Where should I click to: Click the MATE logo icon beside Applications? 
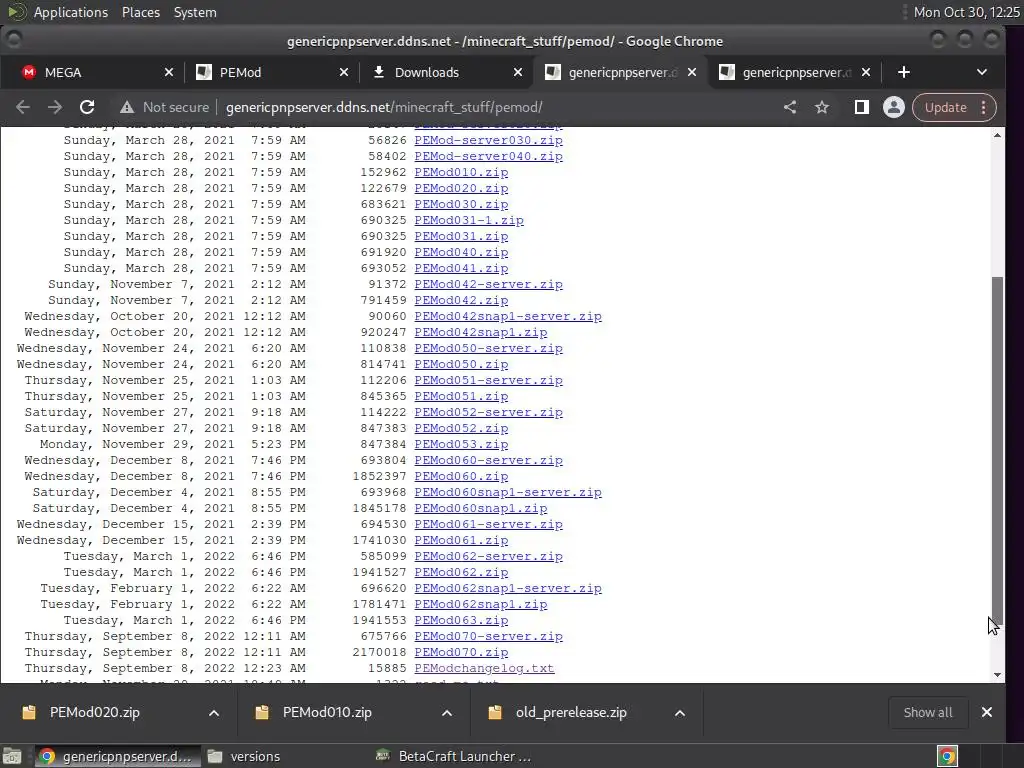tap(16, 12)
